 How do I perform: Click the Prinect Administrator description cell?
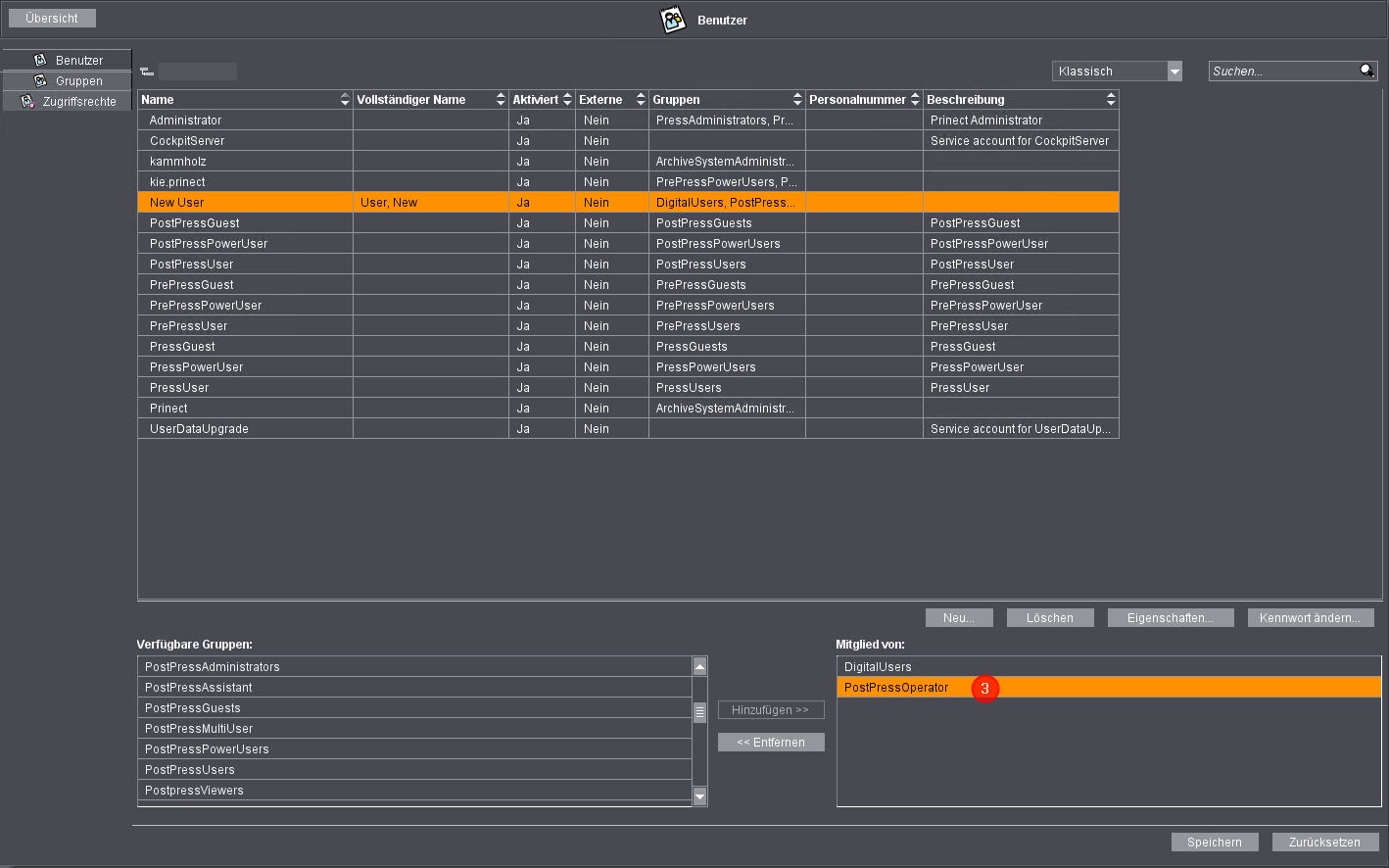point(1021,120)
